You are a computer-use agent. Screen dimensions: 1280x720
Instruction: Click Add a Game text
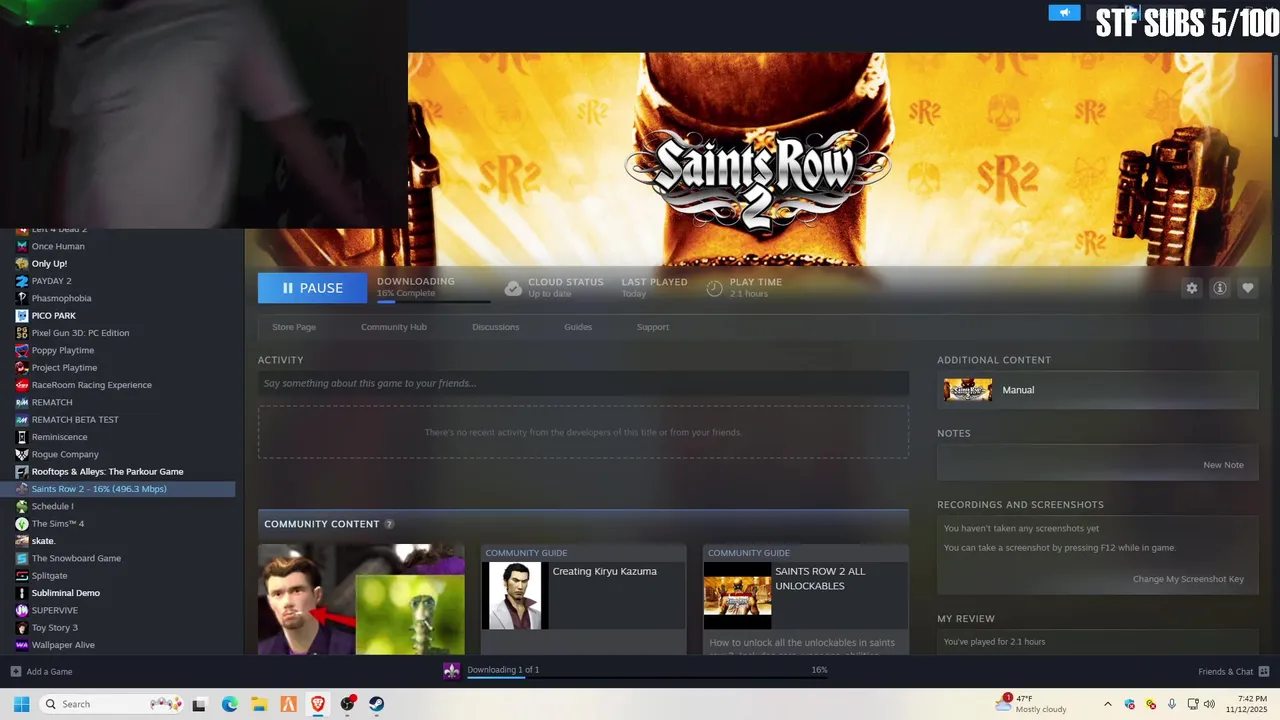(x=49, y=672)
